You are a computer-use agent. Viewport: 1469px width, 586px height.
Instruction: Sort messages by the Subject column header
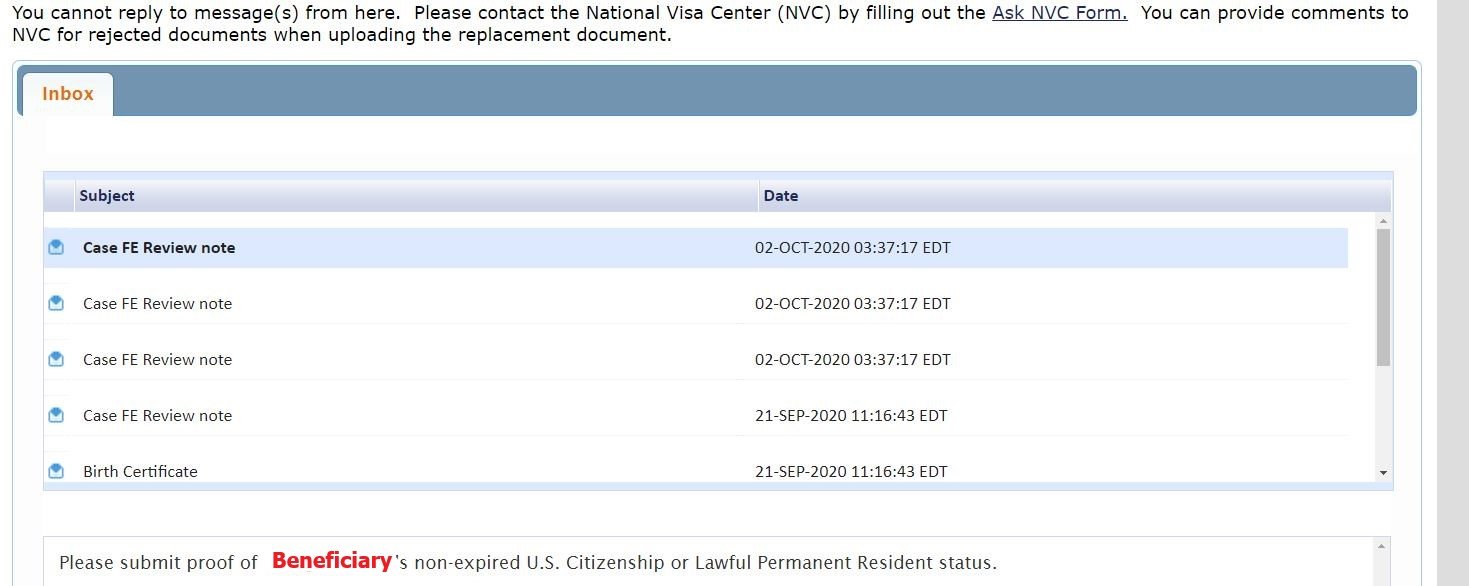[107, 196]
